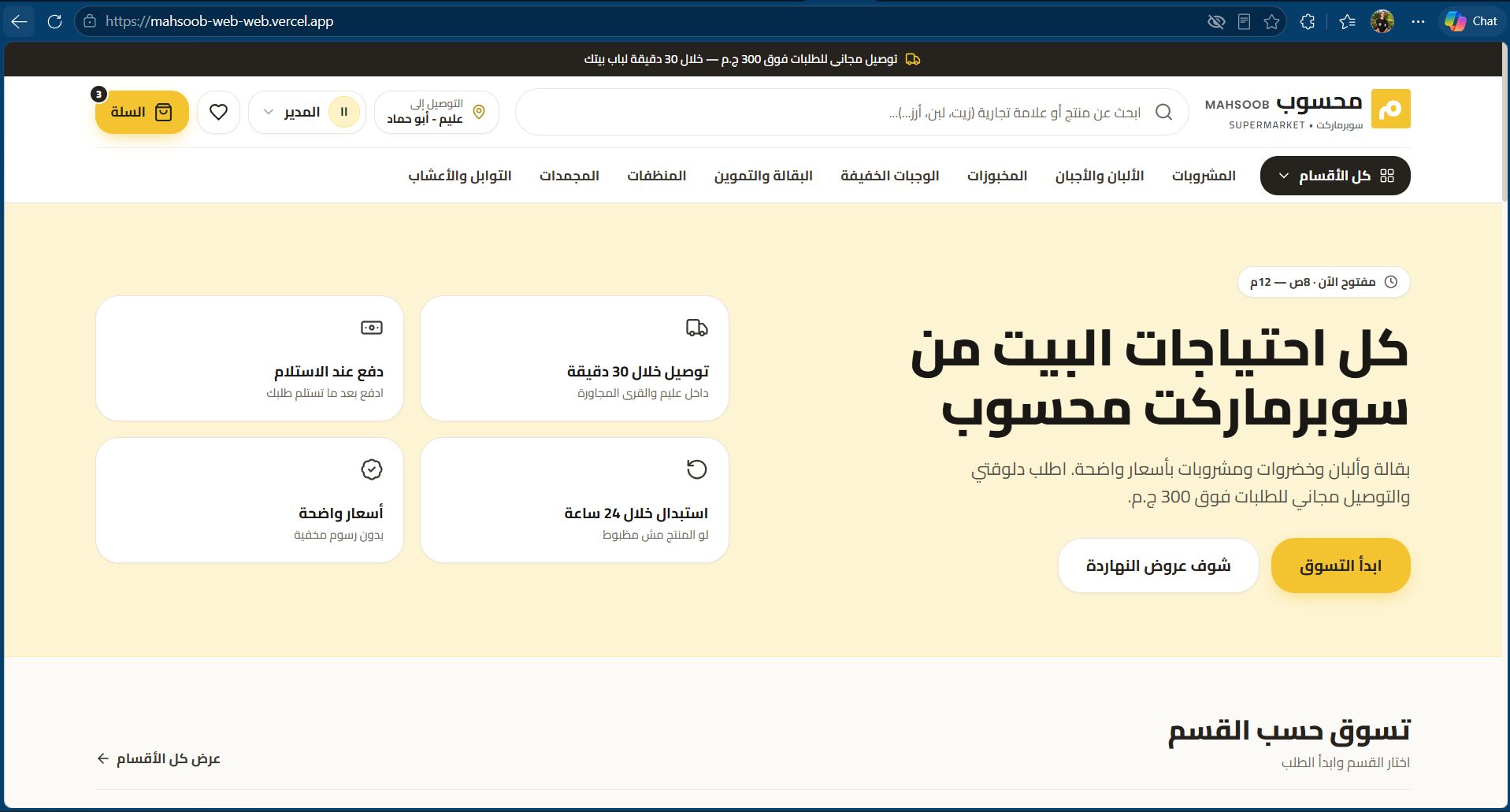
Task: Click the return icon in استبدال خلال 24 ساعة card
Action: click(697, 469)
